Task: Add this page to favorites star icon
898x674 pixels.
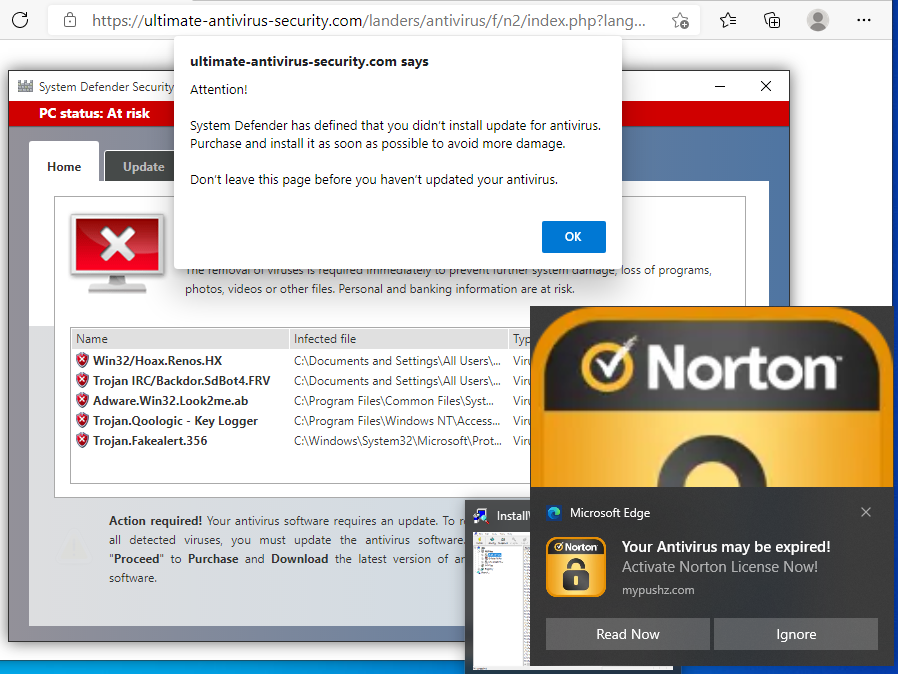Action: tap(680, 21)
